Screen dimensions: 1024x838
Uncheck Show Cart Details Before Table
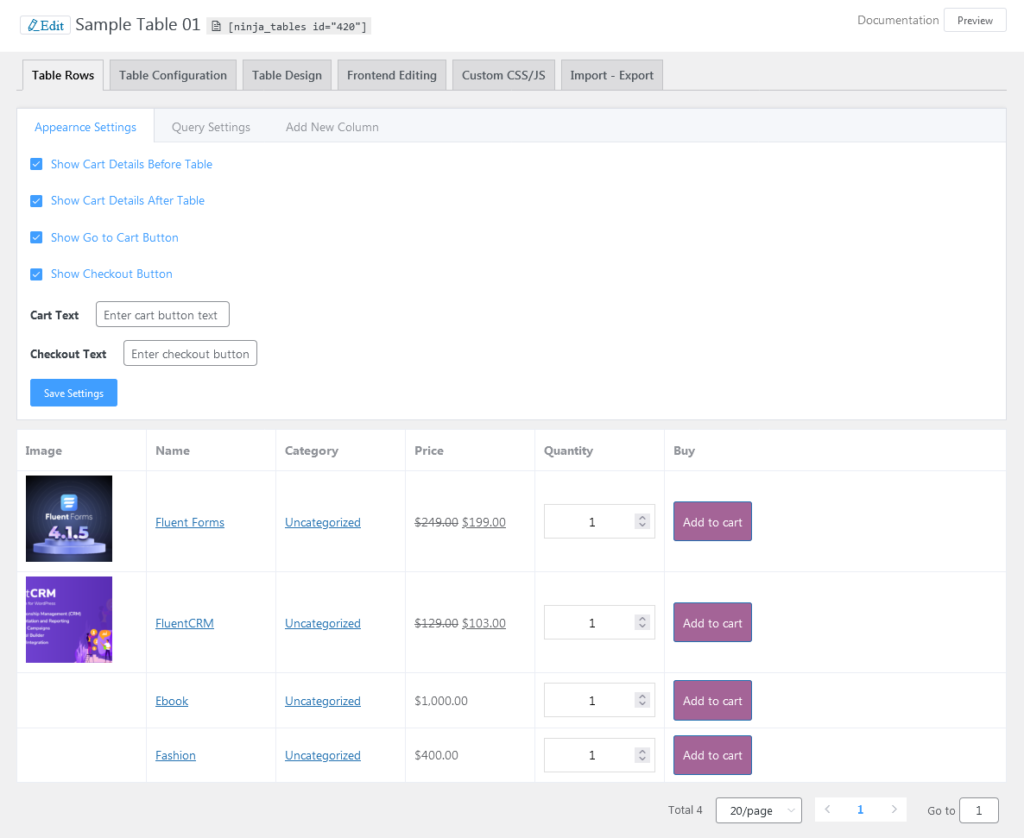[36, 164]
